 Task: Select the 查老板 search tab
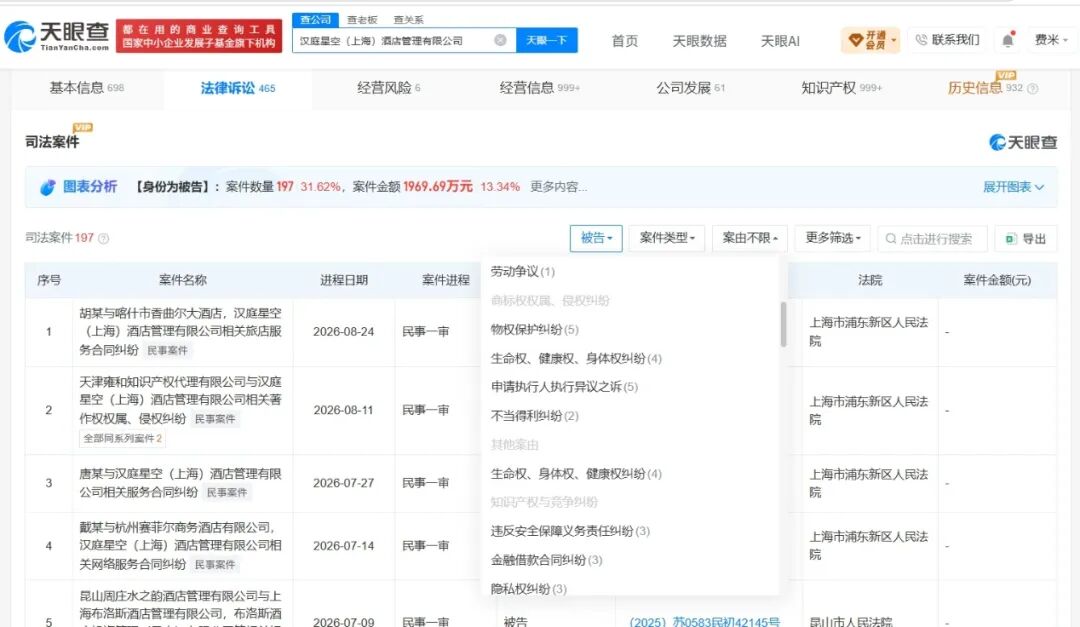click(x=362, y=20)
